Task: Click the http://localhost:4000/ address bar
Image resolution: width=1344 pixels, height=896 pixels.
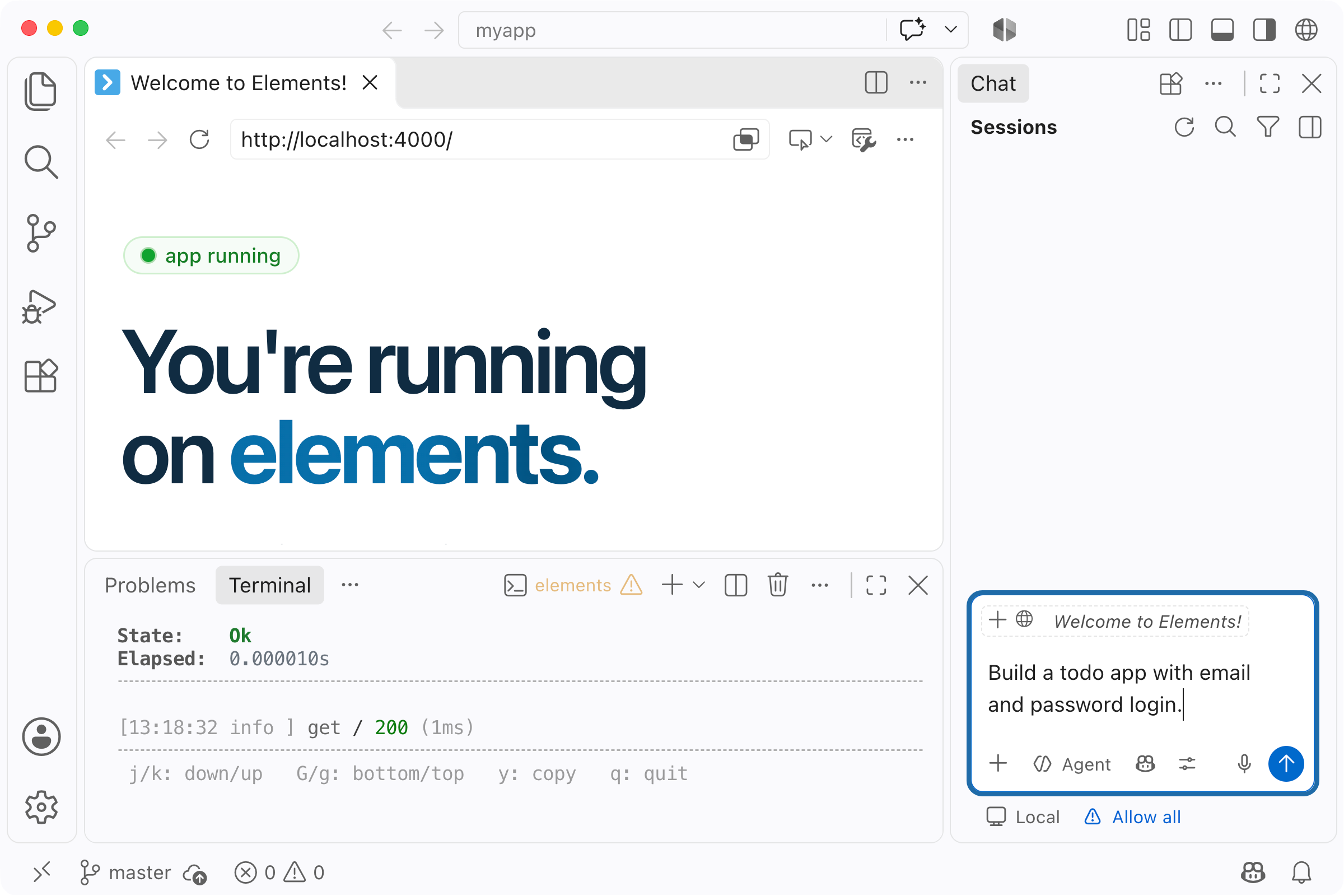Action: pos(480,139)
